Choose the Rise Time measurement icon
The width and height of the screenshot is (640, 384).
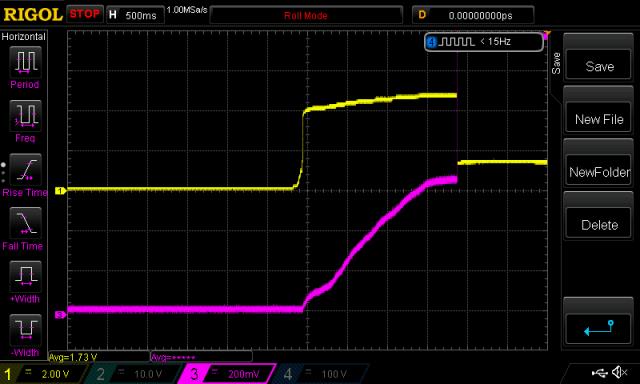click(x=25, y=169)
